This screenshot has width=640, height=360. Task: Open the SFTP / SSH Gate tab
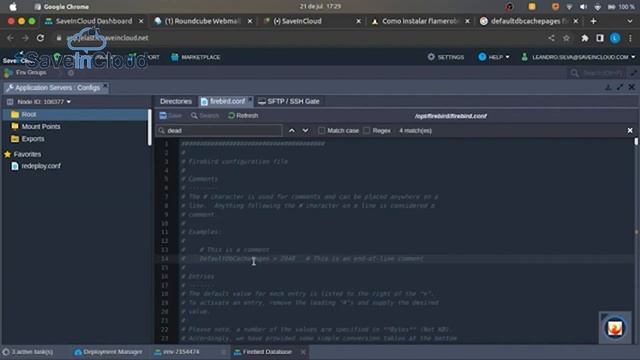coord(289,101)
